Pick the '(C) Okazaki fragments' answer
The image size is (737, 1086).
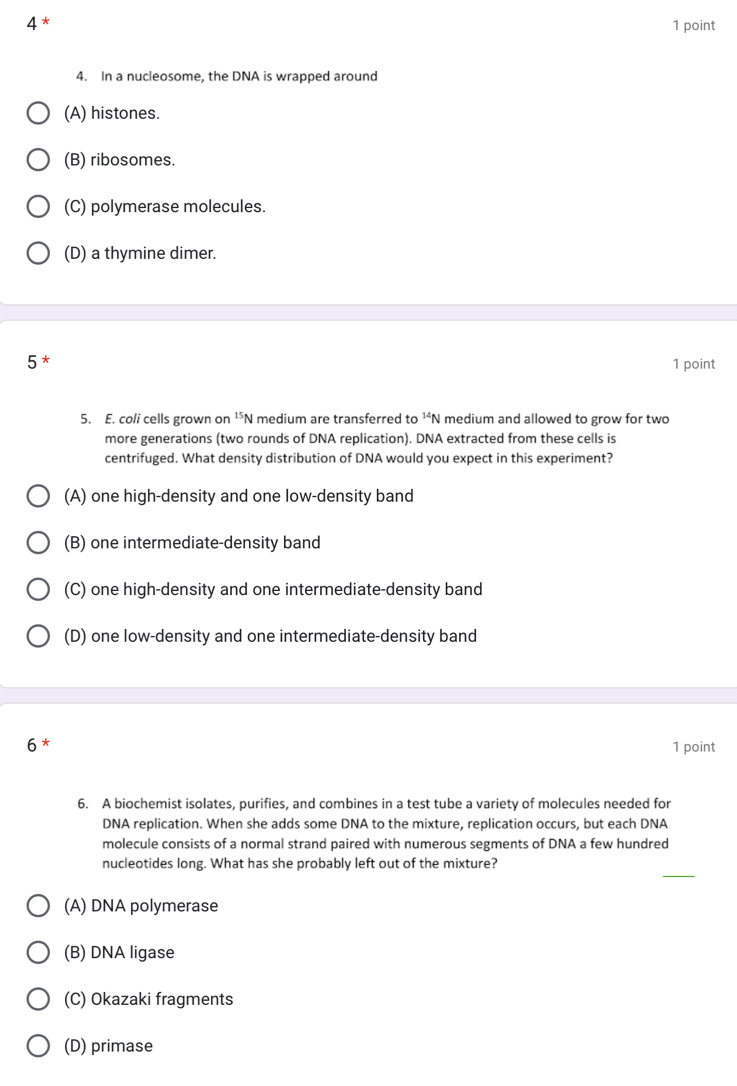[38, 999]
